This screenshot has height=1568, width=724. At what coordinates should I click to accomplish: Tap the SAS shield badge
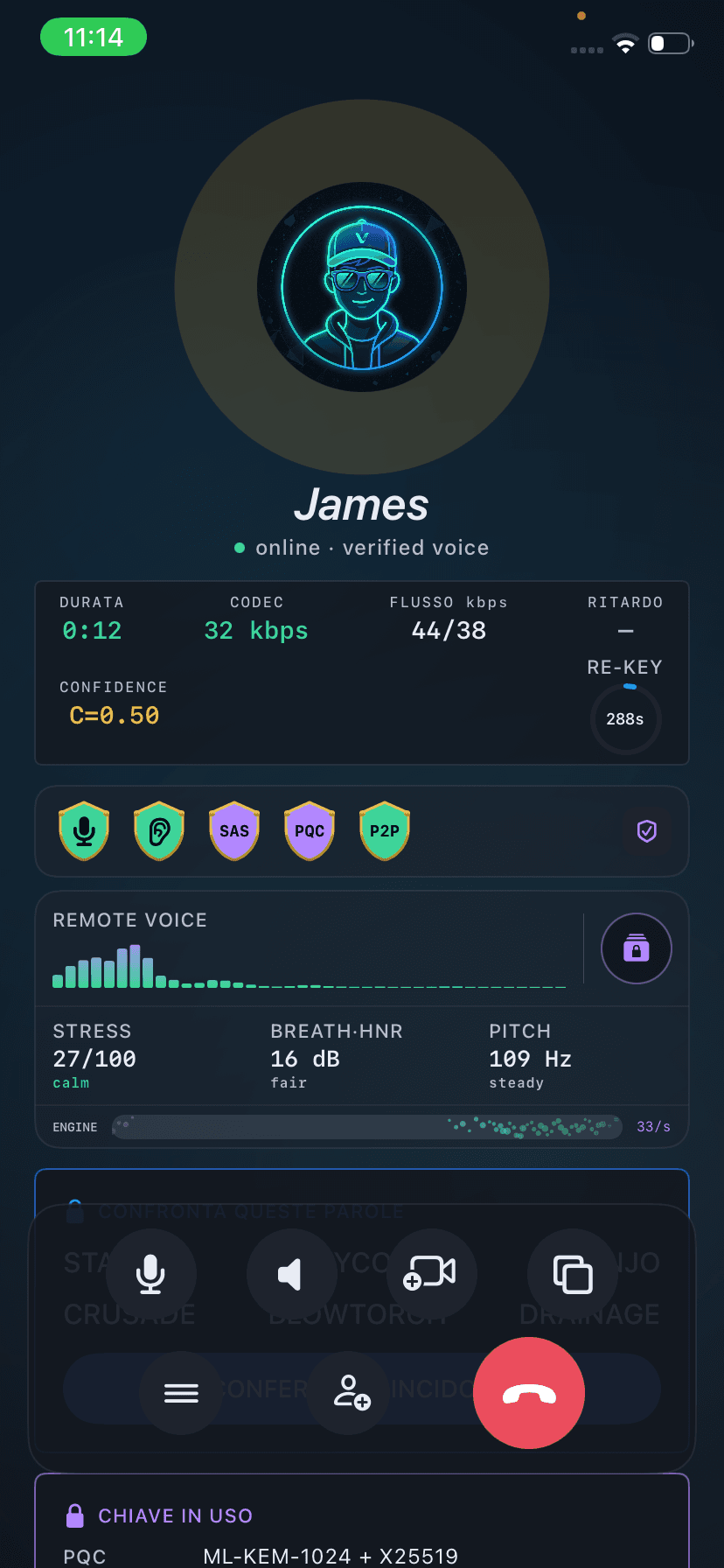(x=234, y=831)
